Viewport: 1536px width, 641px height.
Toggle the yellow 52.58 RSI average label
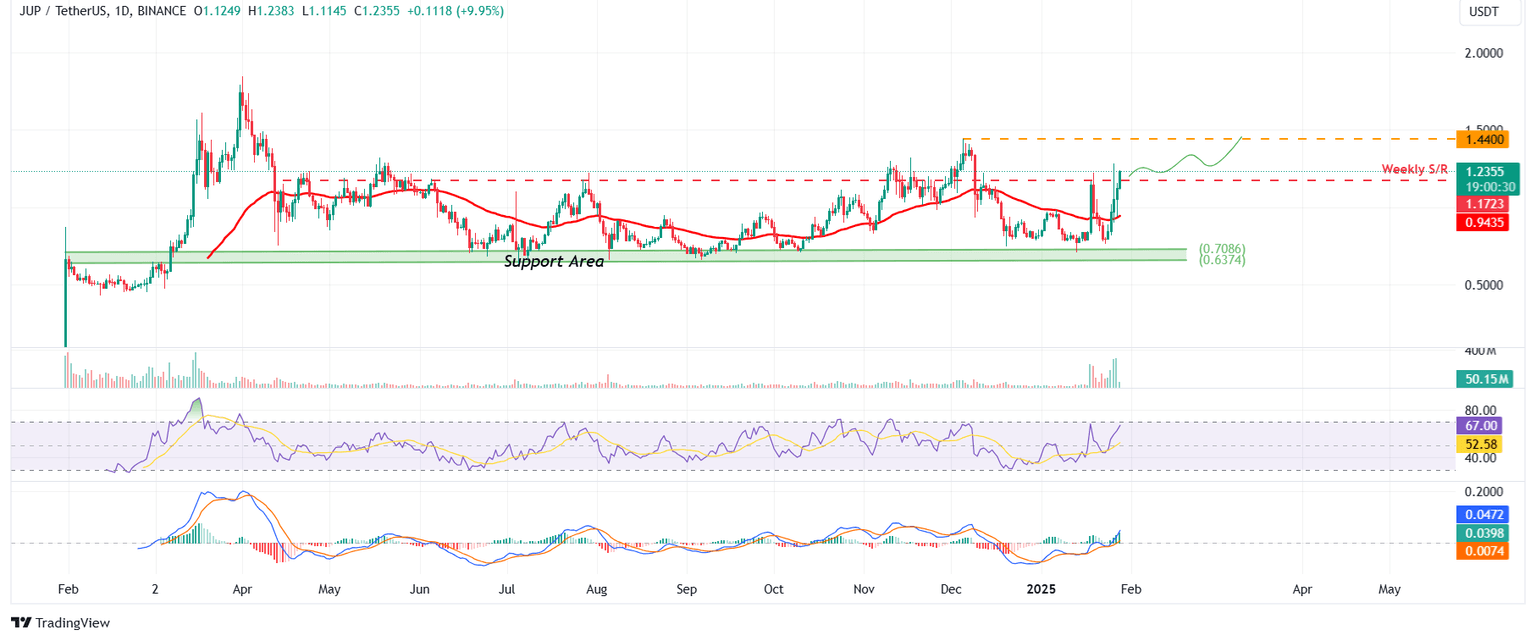click(x=1484, y=444)
